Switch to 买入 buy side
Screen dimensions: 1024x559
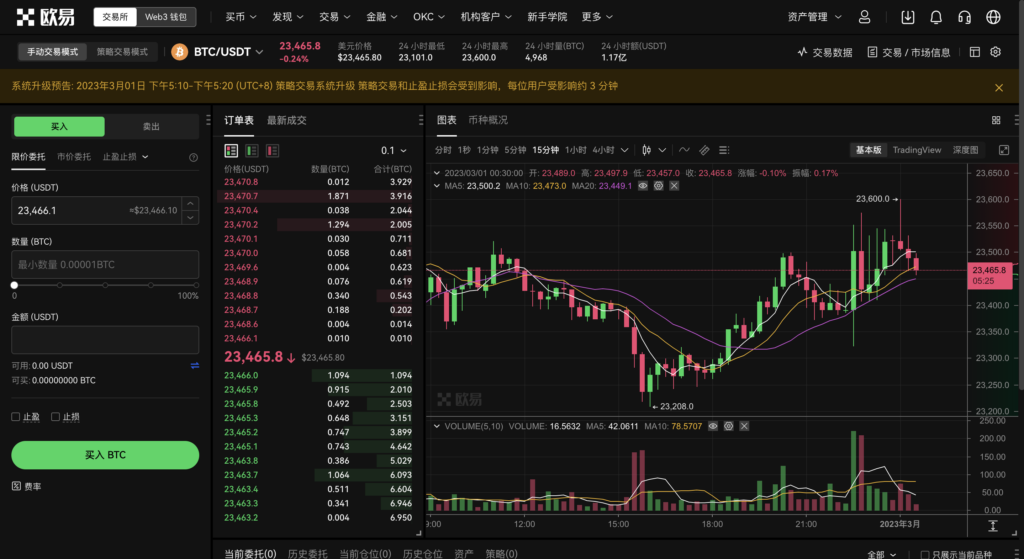point(59,127)
